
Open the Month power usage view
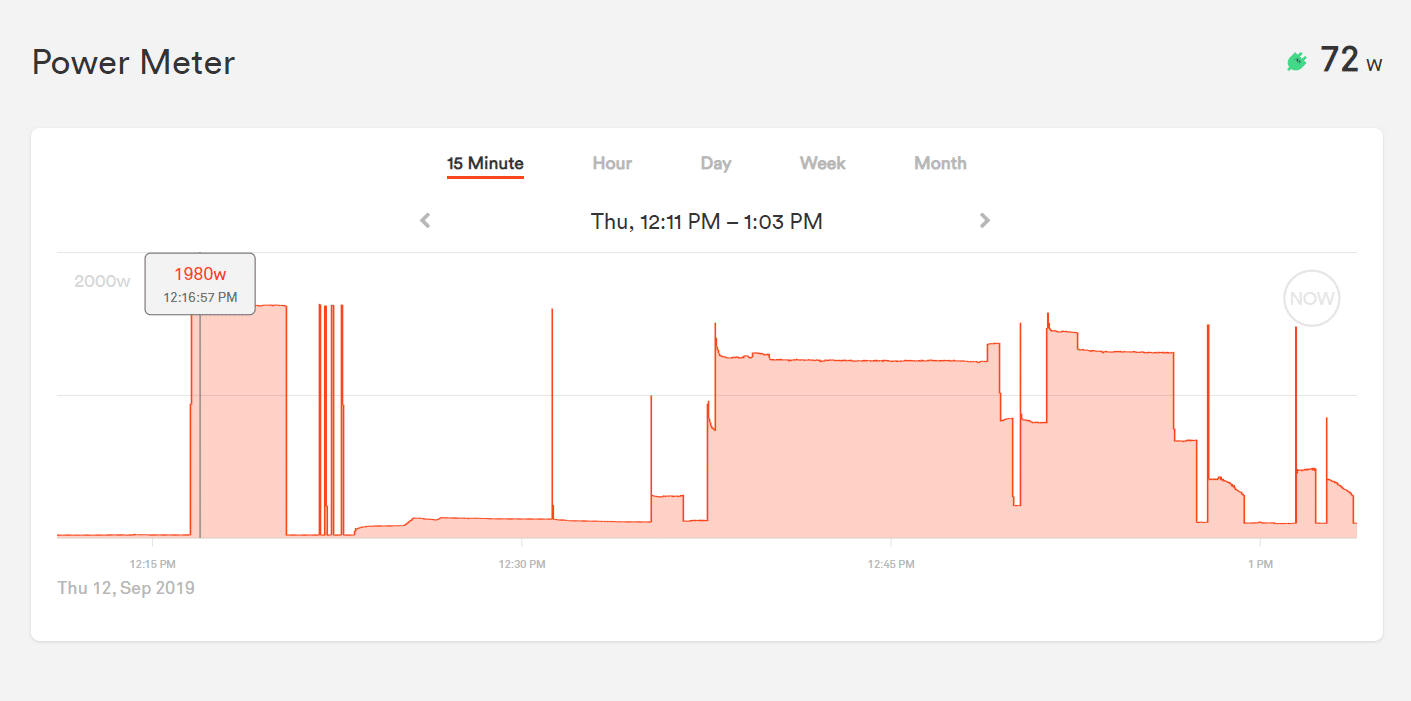click(940, 163)
